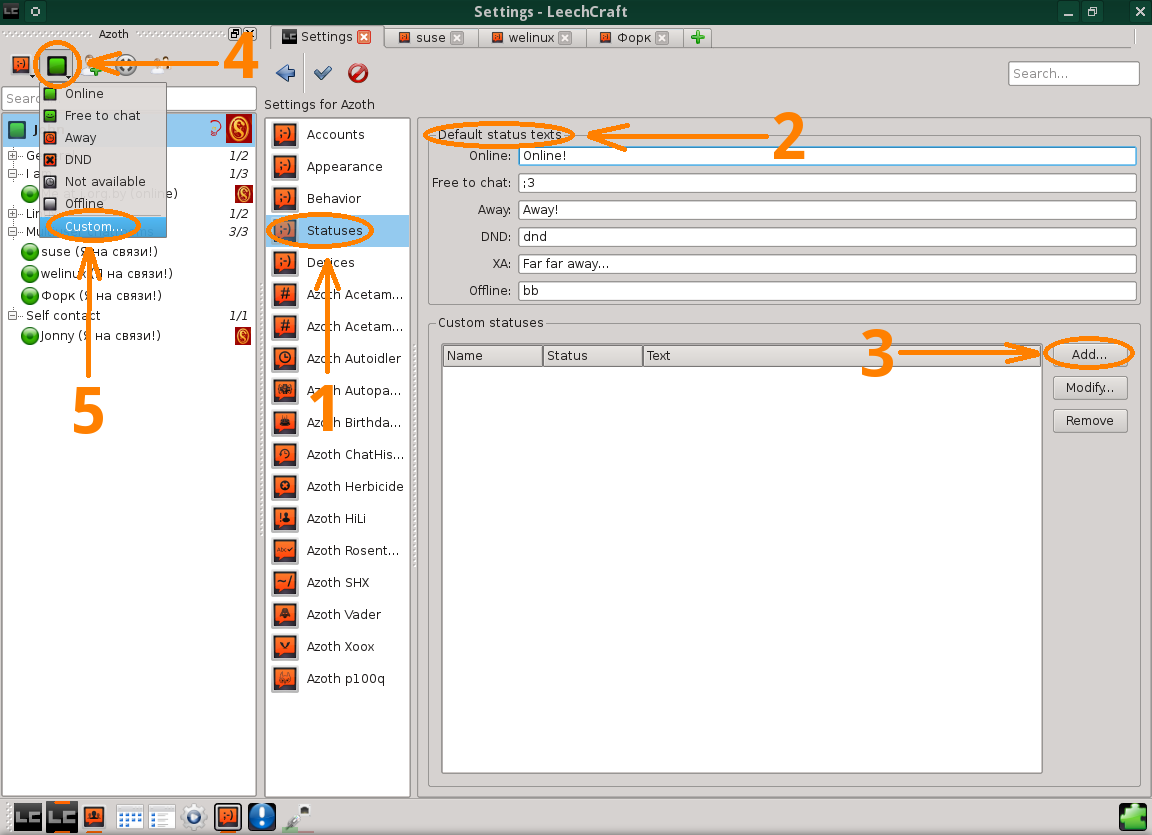Click the gear-shaped media icon in bottom bar
This screenshot has width=1152, height=835.
tap(194, 817)
